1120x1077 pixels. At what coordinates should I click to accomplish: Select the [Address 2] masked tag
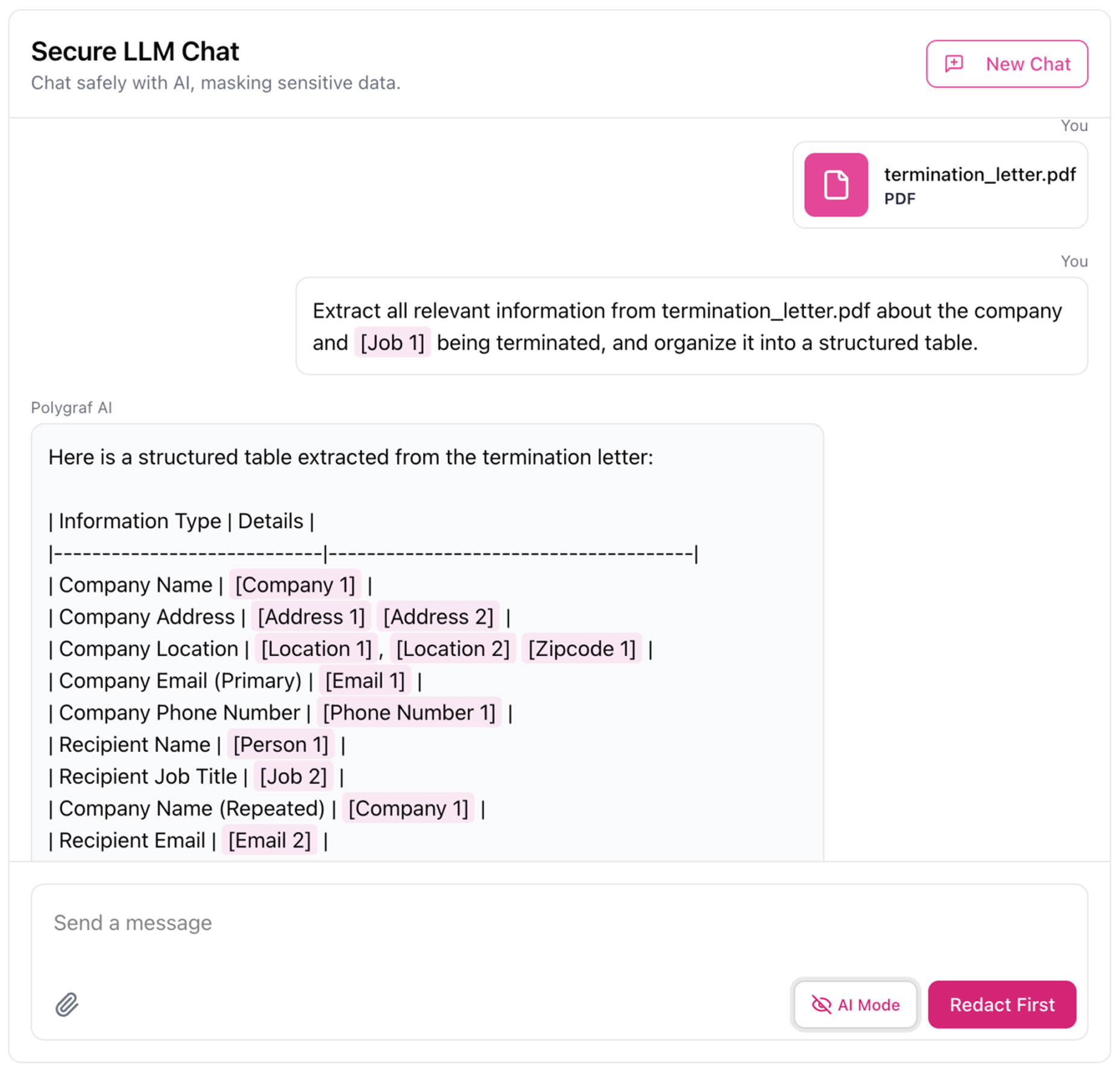(x=438, y=617)
